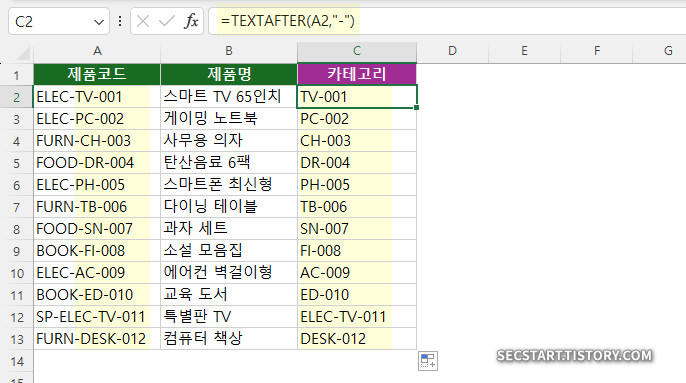Open the Name Box dropdown arrow

tap(99, 21)
